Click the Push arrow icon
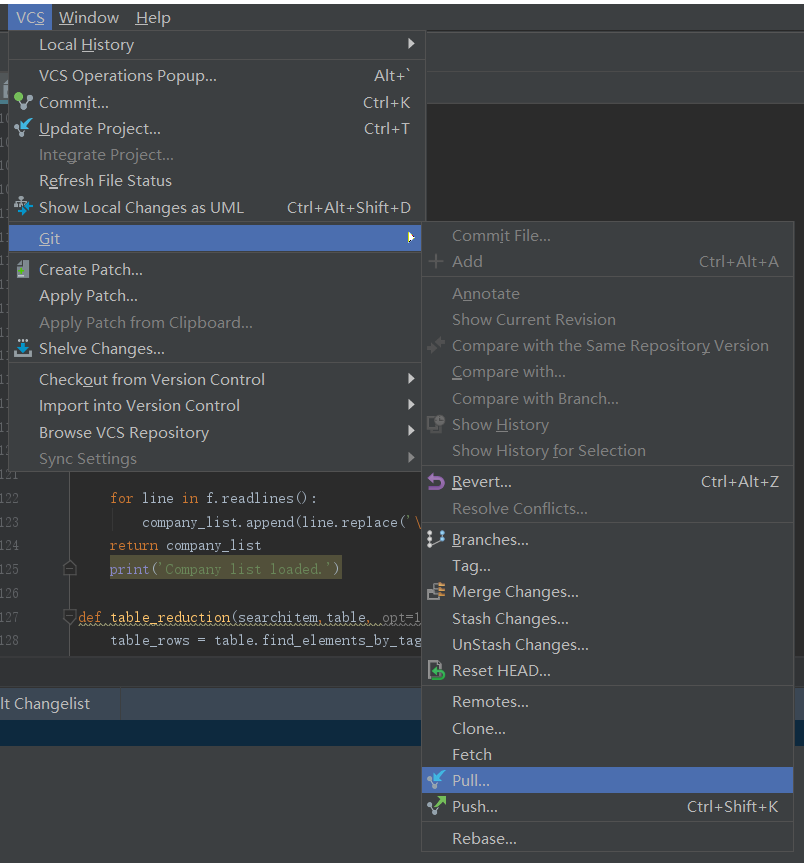804x863 pixels. click(x=436, y=806)
